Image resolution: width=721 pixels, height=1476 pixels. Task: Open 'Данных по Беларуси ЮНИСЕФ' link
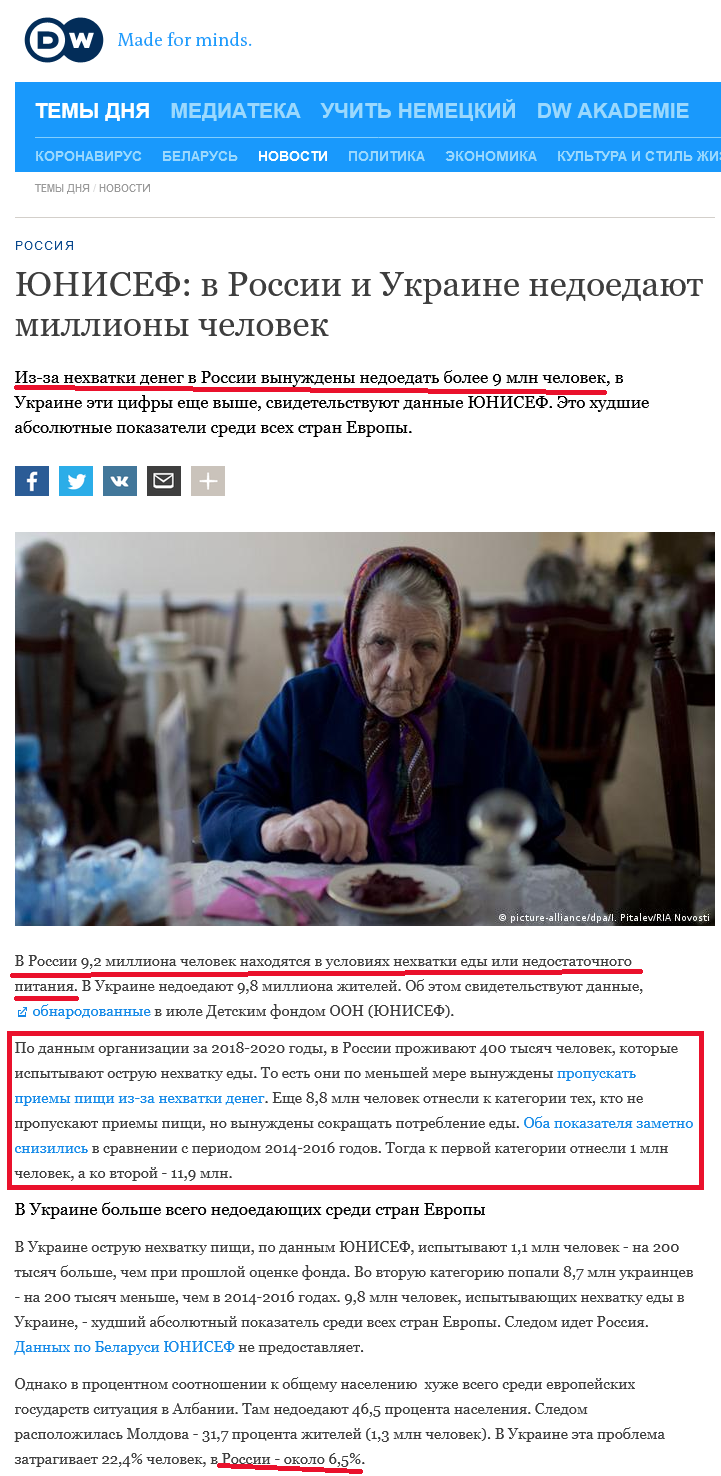pyautogui.click(x=124, y=1347)
